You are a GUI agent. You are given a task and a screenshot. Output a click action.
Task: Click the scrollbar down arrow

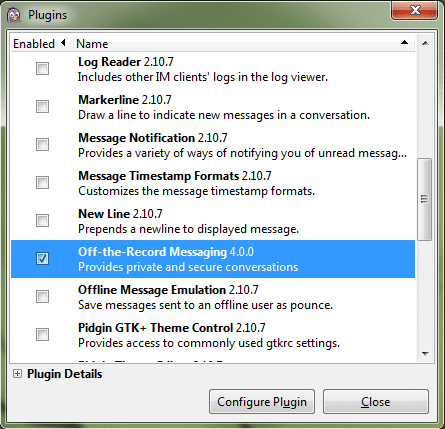[425, 354]
